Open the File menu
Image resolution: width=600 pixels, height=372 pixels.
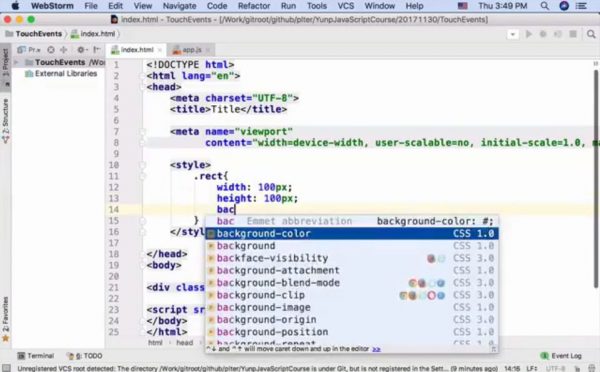click(91, 6)
